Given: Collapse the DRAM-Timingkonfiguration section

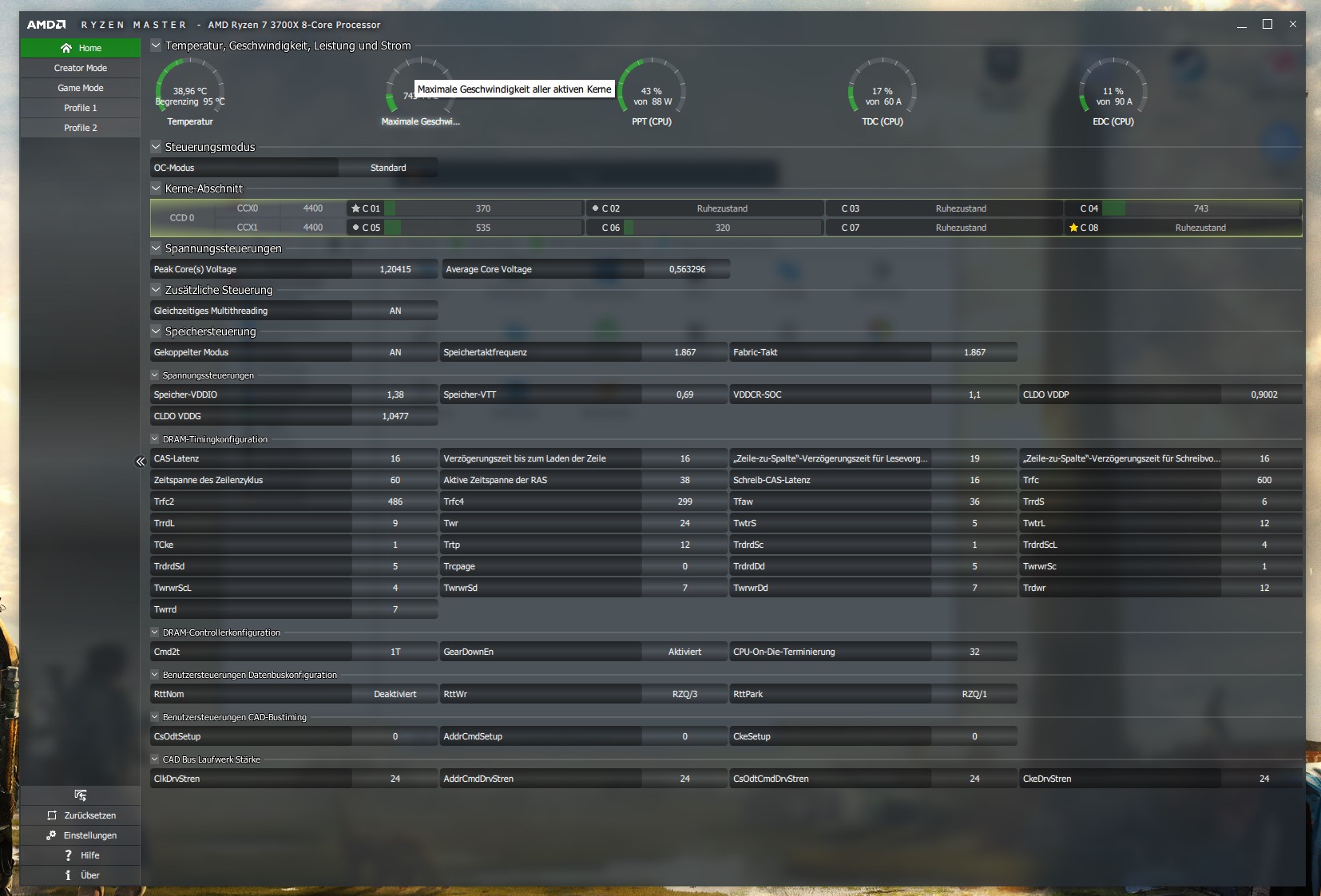Looking at the screenshot, I should tap(155, 439).
